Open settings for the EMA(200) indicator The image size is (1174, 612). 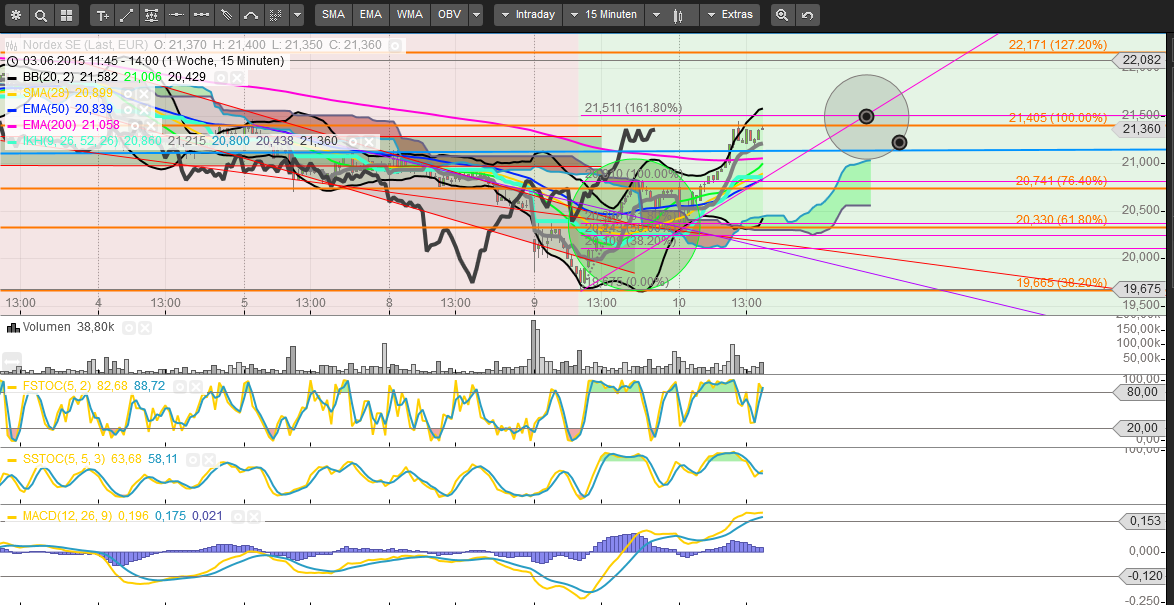tap(135, 125)
